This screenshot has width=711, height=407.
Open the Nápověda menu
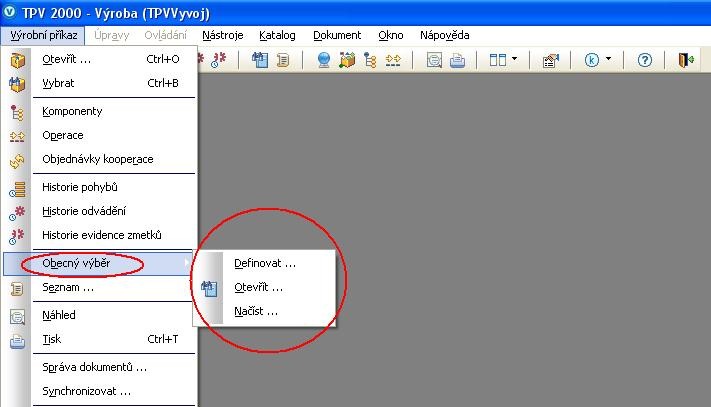coord(444,35)
